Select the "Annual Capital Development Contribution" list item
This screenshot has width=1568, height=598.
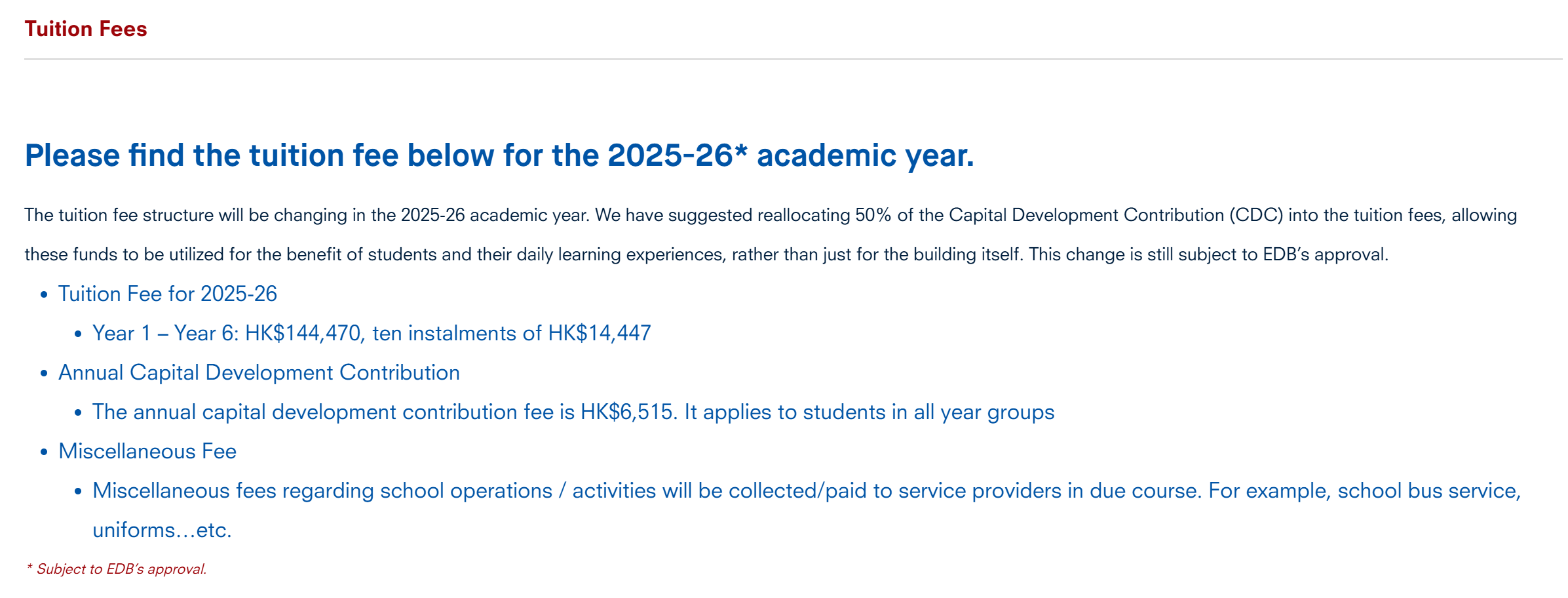pos(259,372)
